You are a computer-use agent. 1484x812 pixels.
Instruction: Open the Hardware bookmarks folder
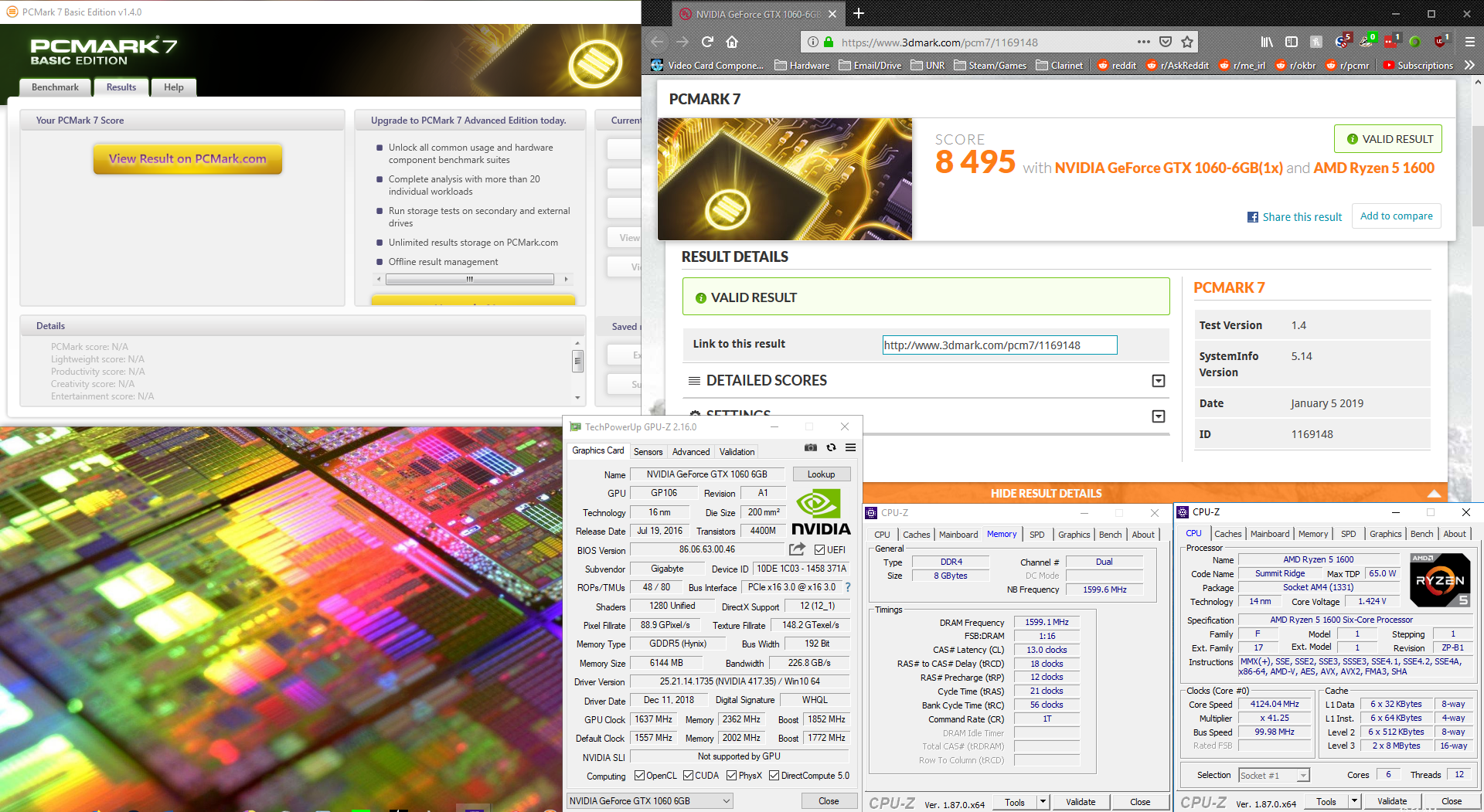802,66
